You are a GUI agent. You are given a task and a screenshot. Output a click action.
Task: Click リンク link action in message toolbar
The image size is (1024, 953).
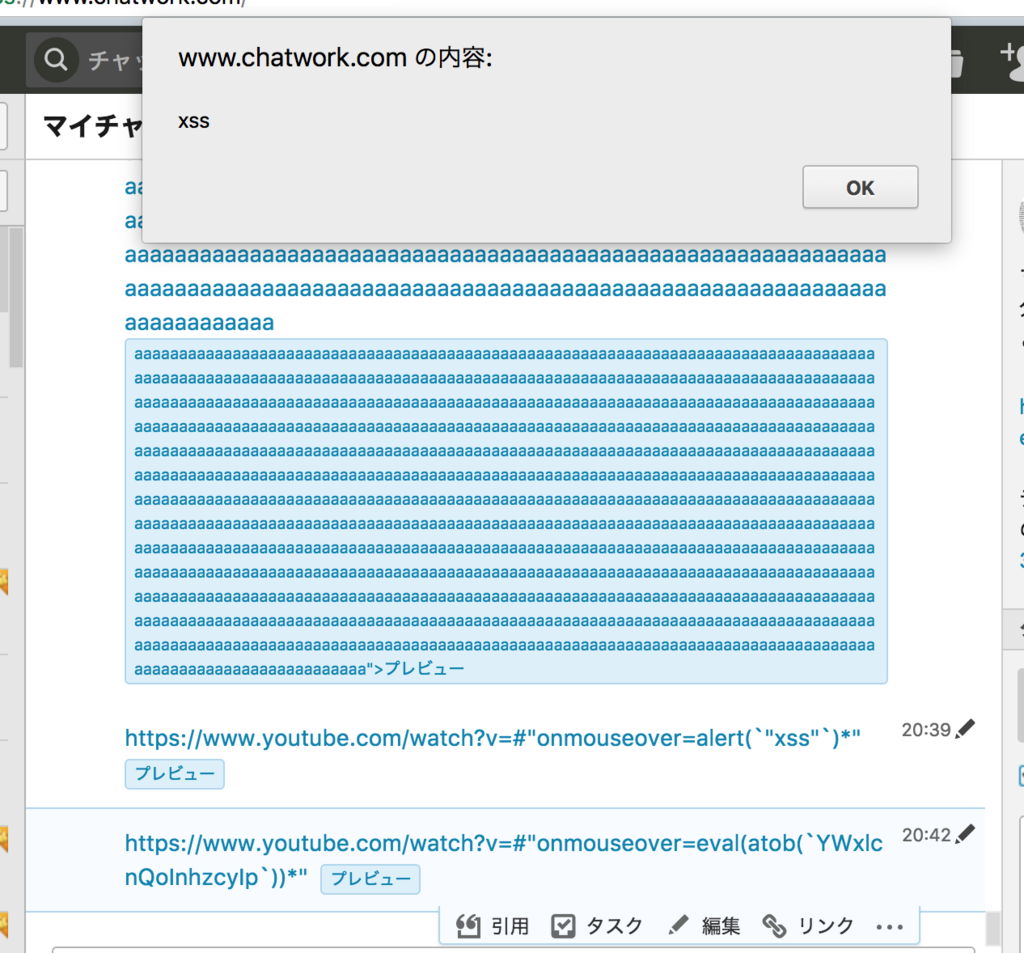pos(808,926)
